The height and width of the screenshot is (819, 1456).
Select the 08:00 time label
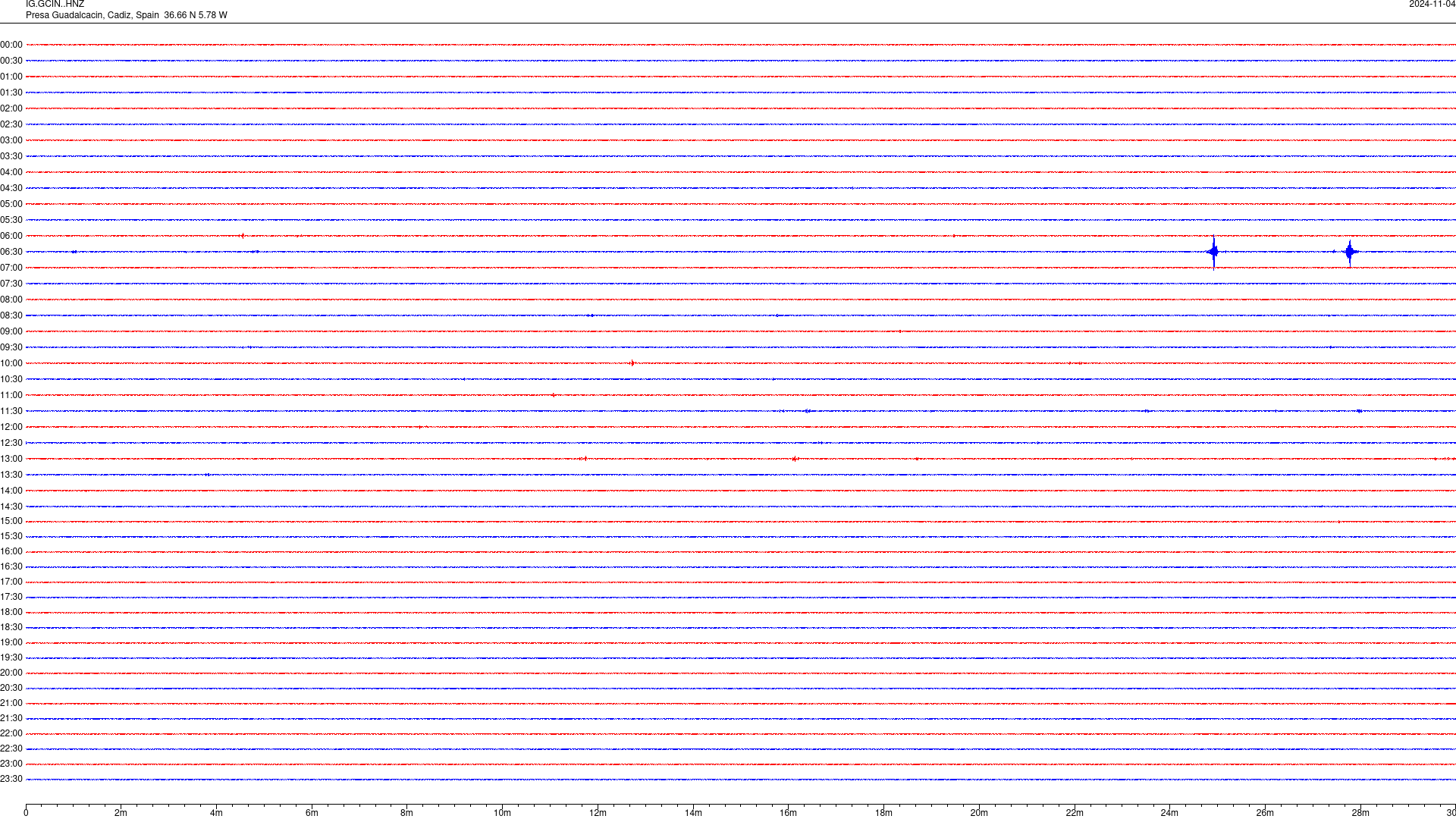tap(11, 300)
